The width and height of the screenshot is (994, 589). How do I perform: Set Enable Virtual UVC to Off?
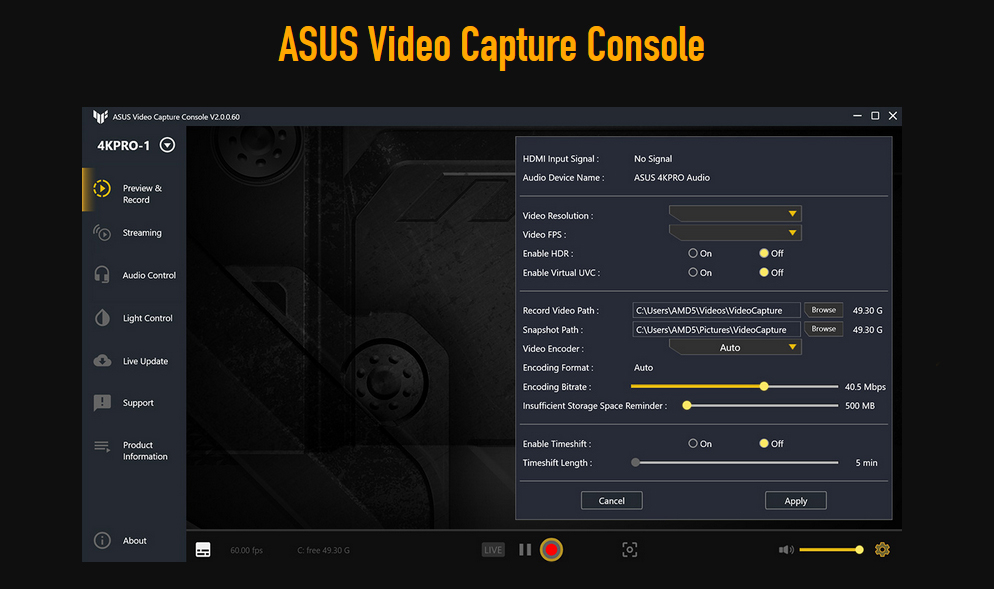click(764, 272)
